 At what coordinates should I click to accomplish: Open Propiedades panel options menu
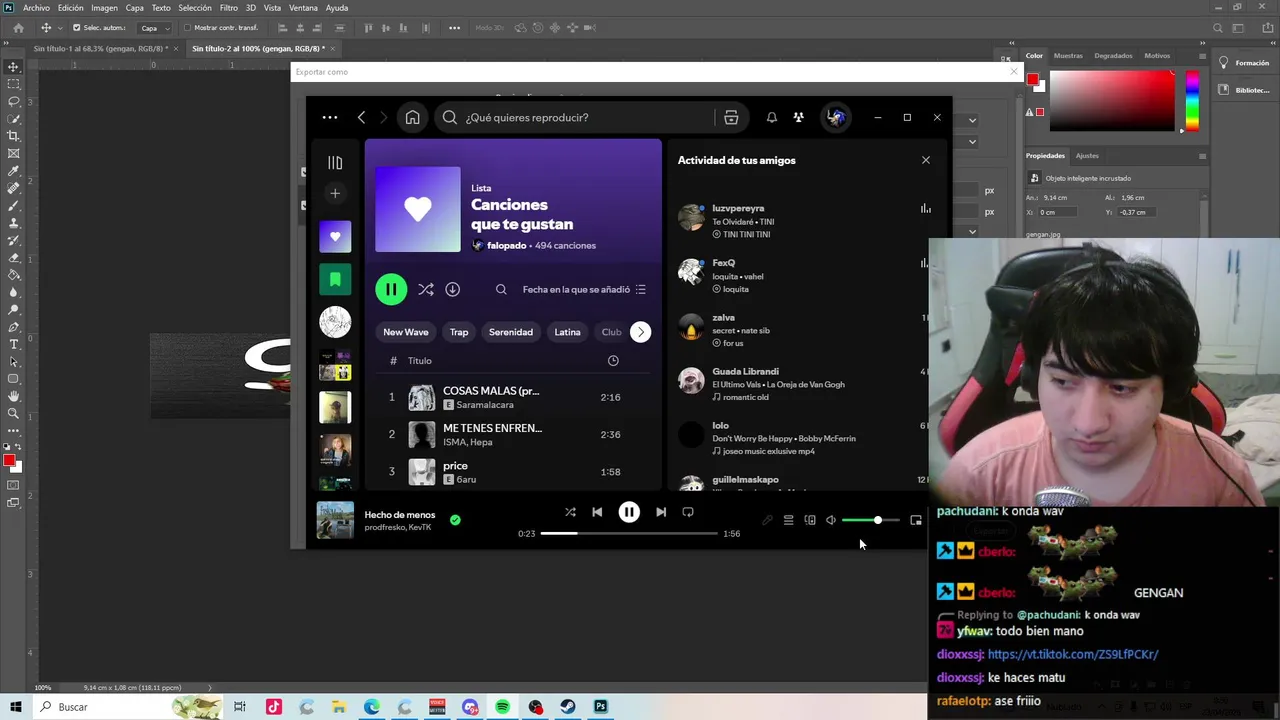tap(1202, 156)
